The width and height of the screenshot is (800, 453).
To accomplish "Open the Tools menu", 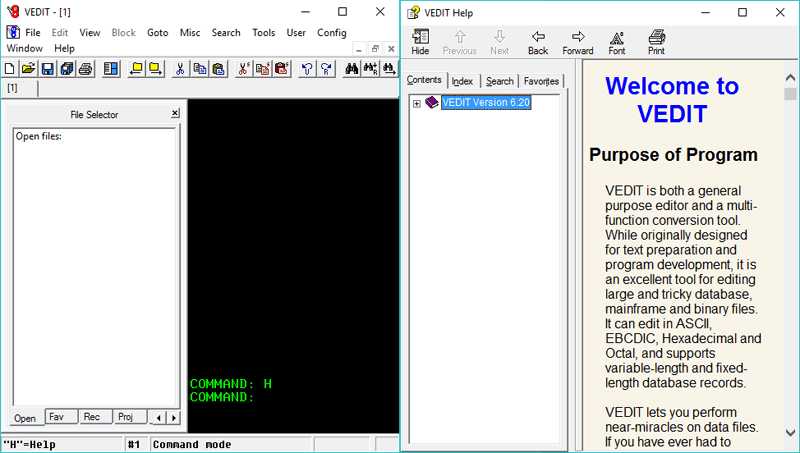I will 264,33.
